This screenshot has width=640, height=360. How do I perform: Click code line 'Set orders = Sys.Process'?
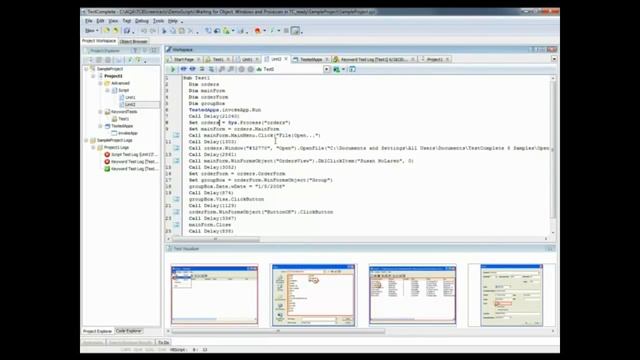pos(239,122)
